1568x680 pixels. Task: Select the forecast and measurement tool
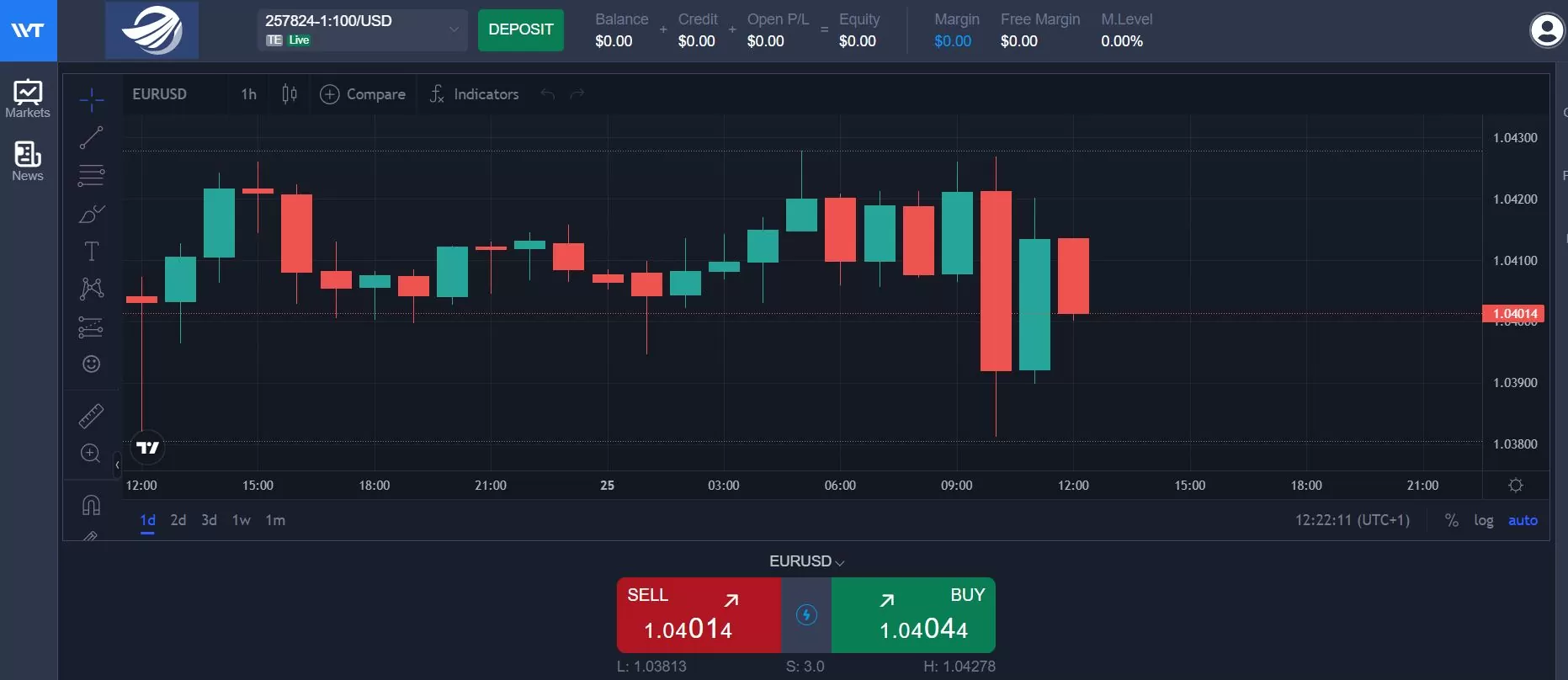point(92,327)
